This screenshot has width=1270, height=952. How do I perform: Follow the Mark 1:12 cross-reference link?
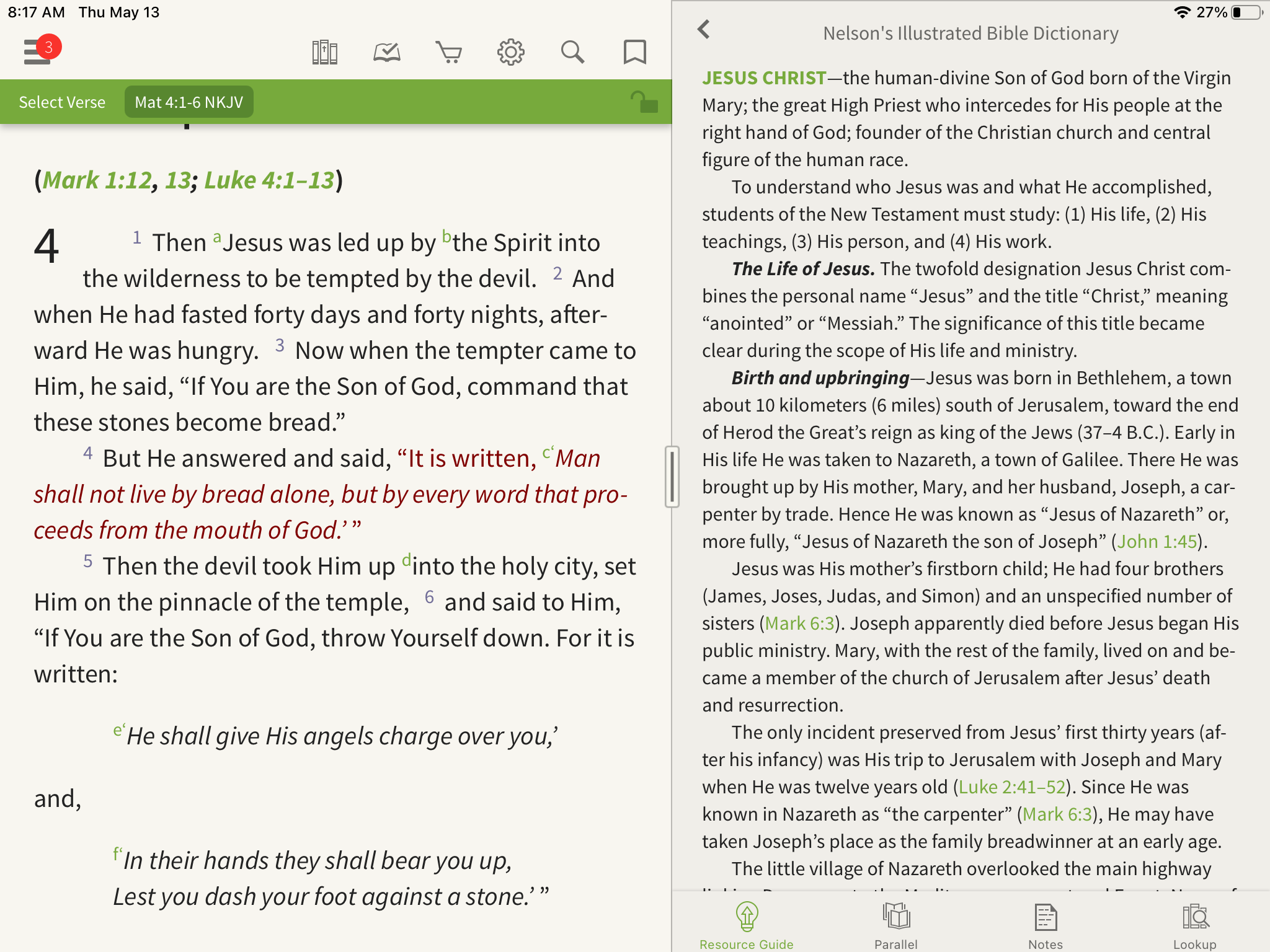[x=97, y=180]
